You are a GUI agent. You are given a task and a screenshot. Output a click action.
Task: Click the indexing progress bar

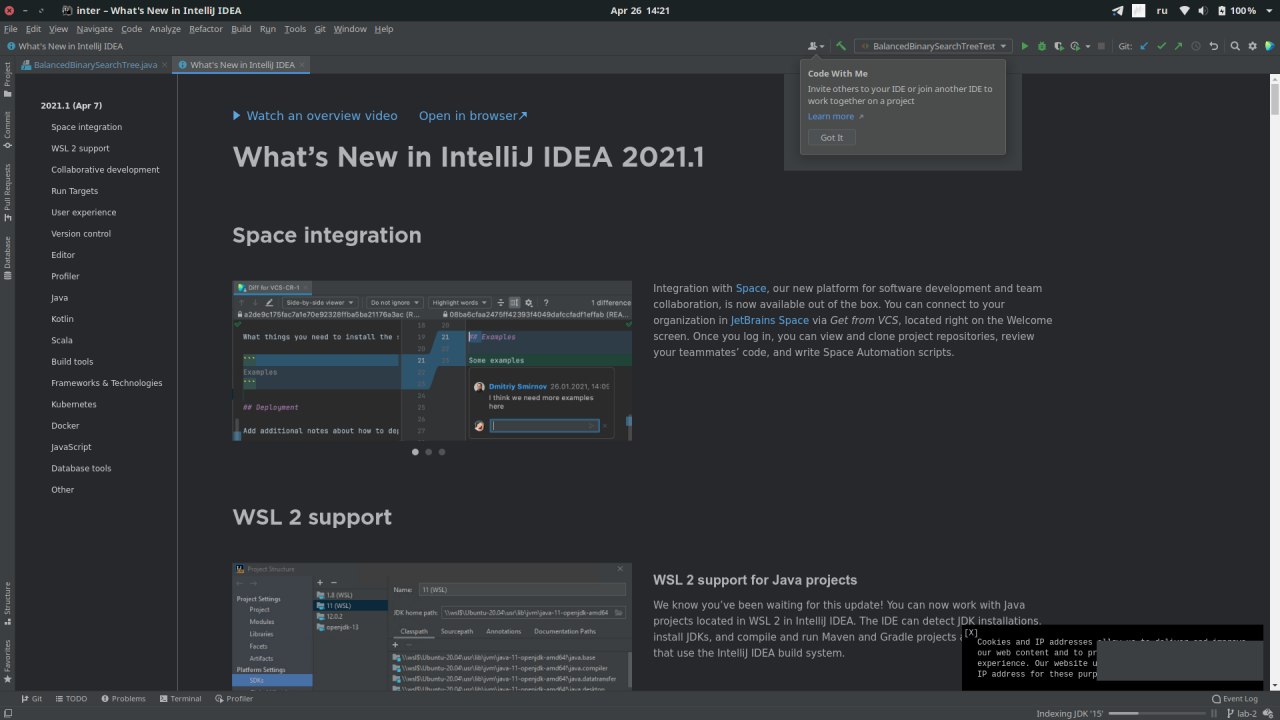tap(1157, 714)
